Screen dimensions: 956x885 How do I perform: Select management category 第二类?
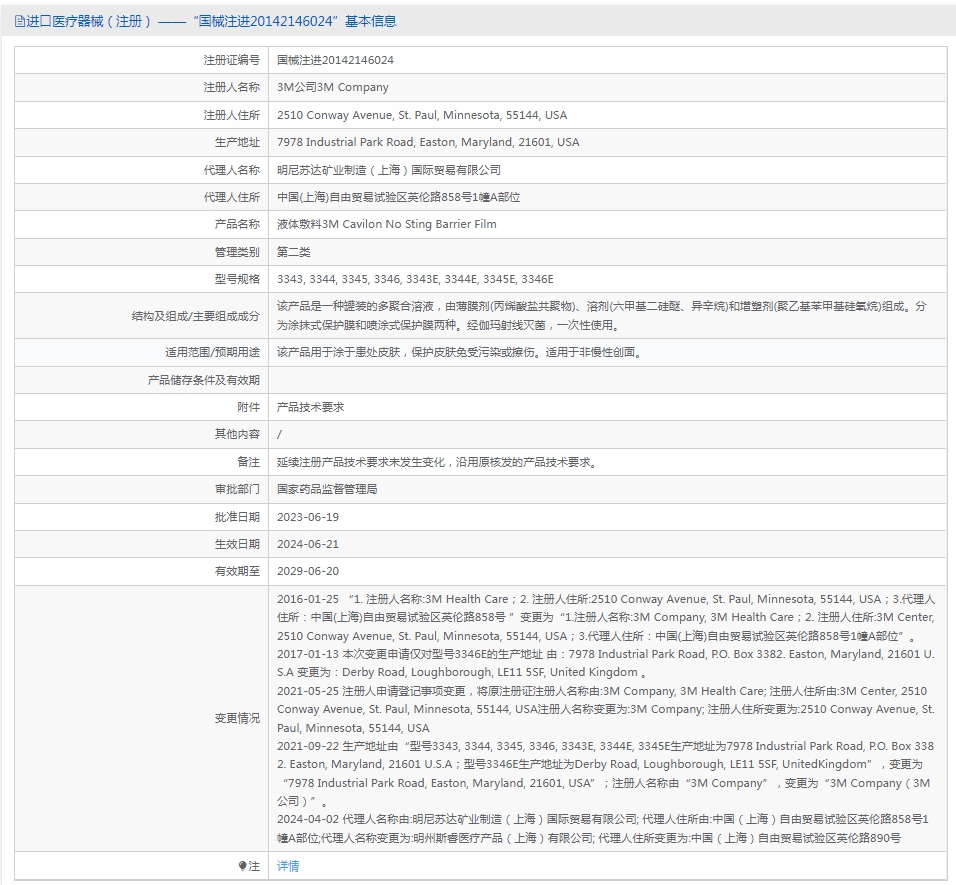[x=294, y=252]
